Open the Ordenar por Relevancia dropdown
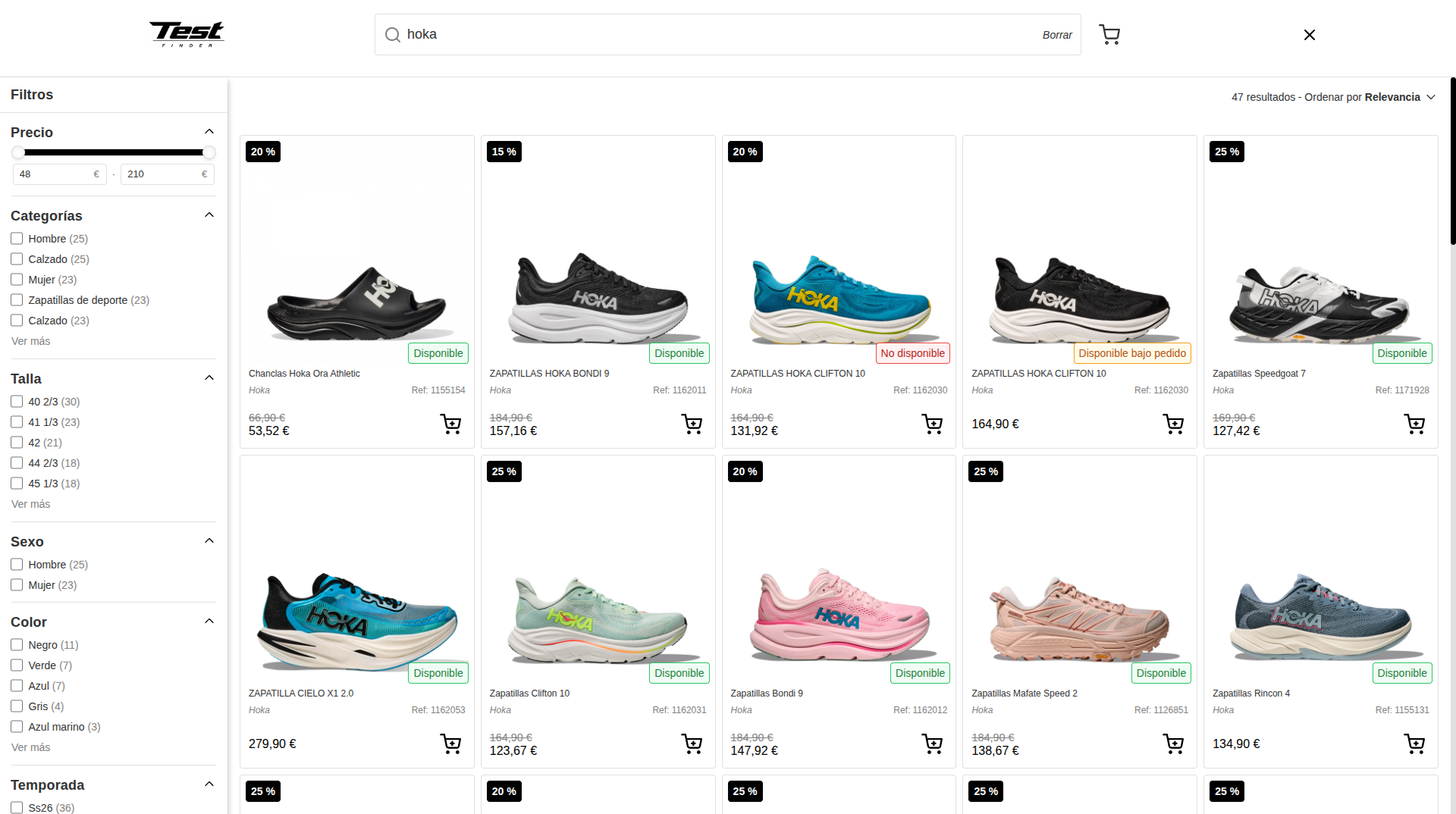 coord(1333,97)
